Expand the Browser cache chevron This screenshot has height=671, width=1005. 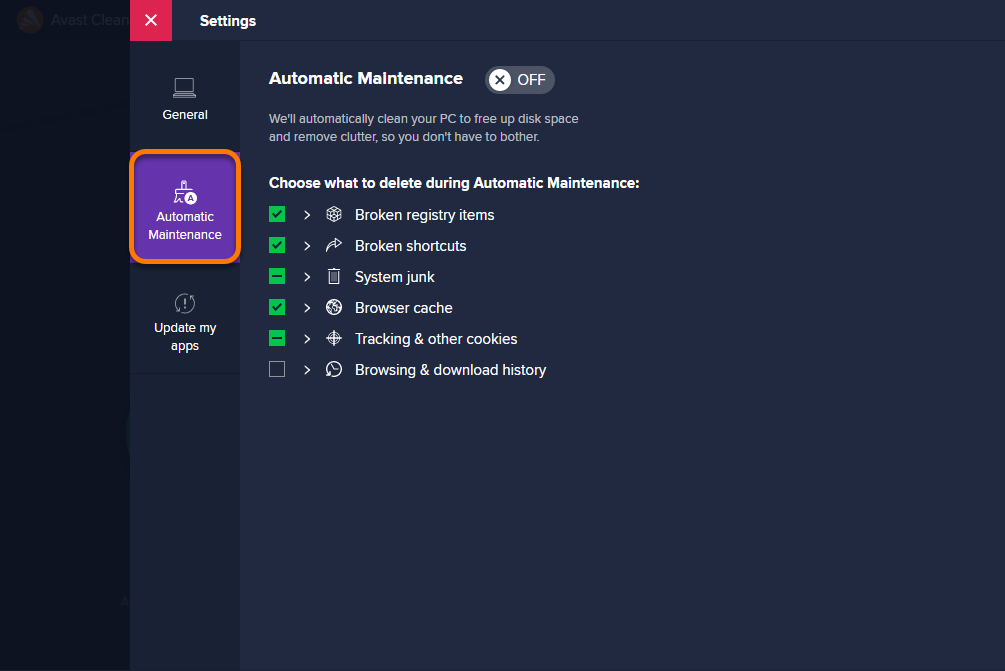[307, 308]
